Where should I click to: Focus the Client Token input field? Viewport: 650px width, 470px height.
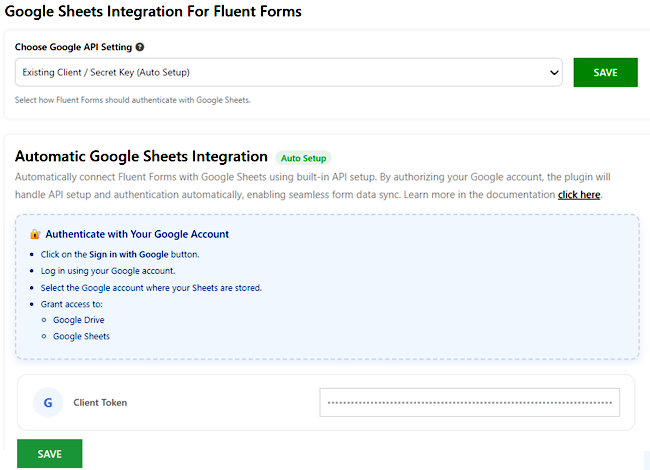469,402
